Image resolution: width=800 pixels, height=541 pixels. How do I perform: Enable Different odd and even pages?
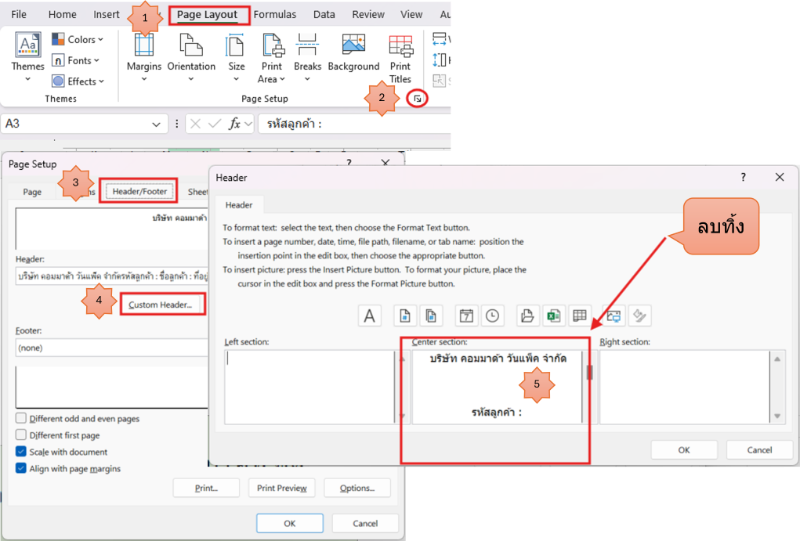pyautogui.click(x=22, y=418)
